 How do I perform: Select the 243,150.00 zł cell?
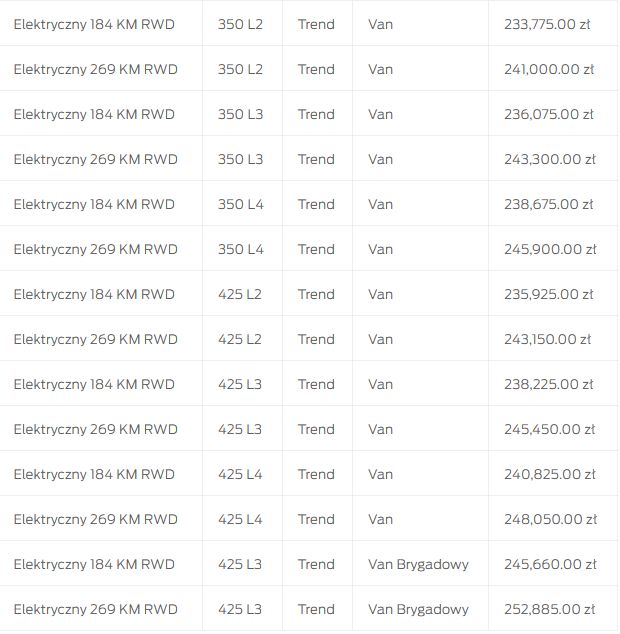549,339
